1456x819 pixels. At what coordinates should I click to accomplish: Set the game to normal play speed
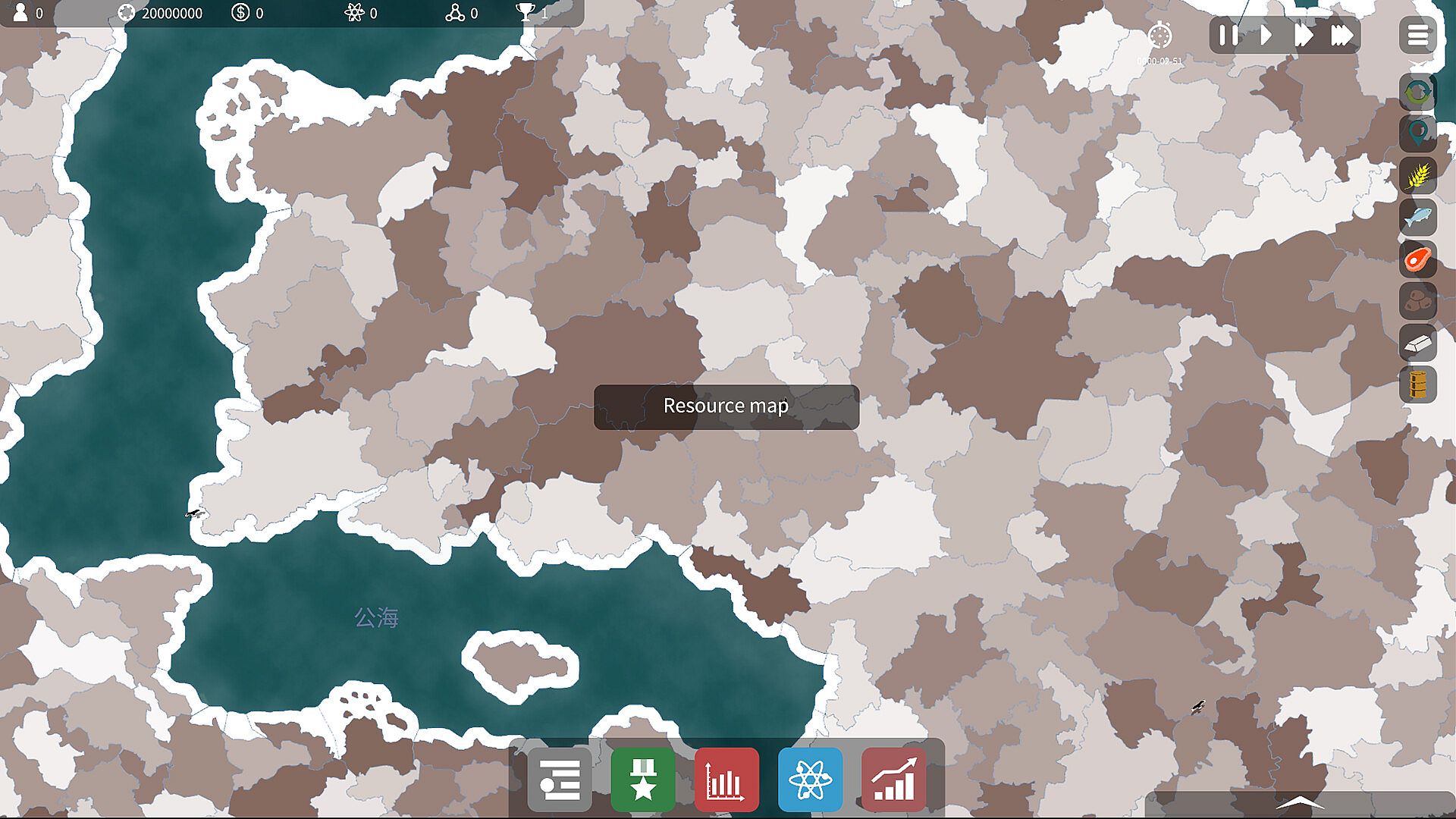coord(1266,36)
